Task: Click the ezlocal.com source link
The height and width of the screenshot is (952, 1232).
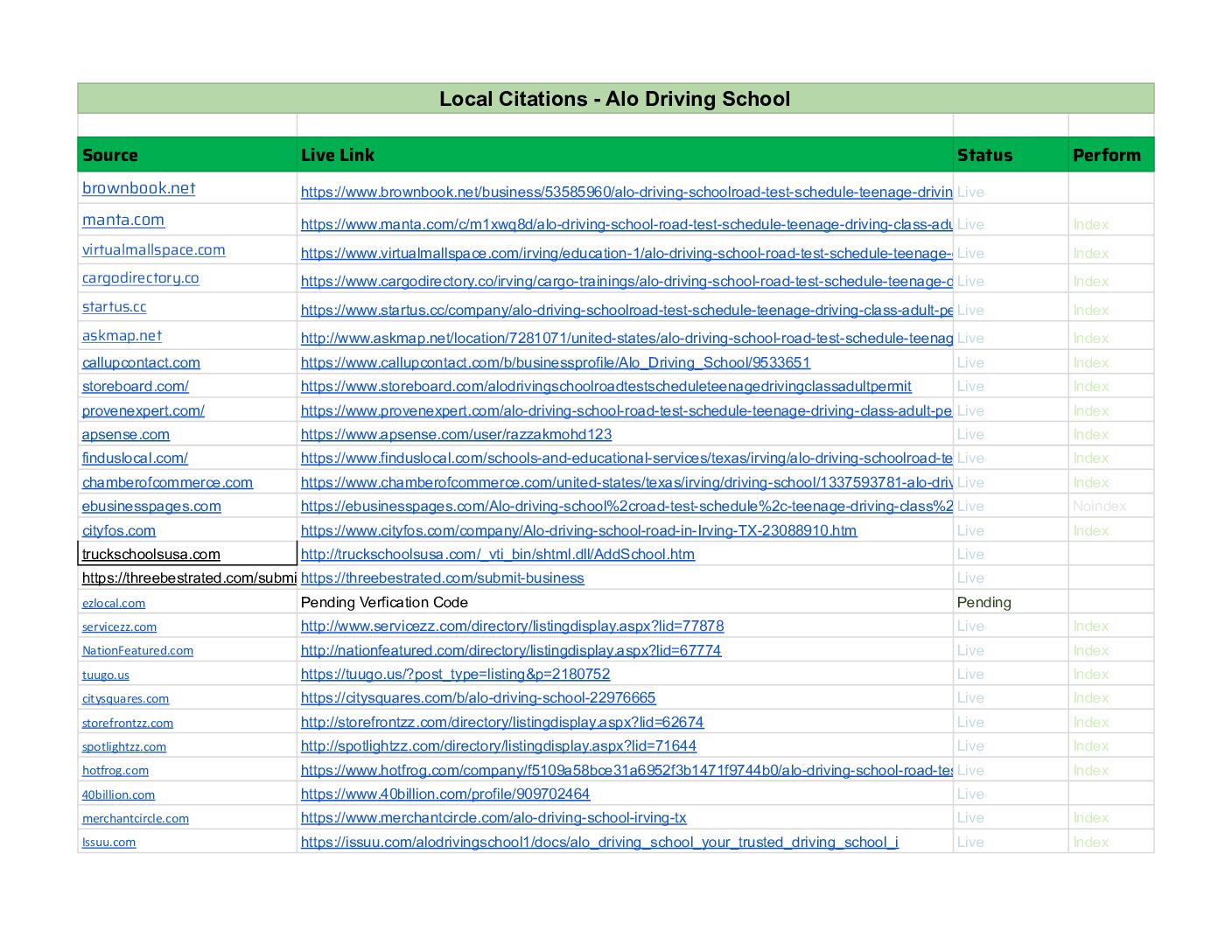Action: click(x=114, y=603)
